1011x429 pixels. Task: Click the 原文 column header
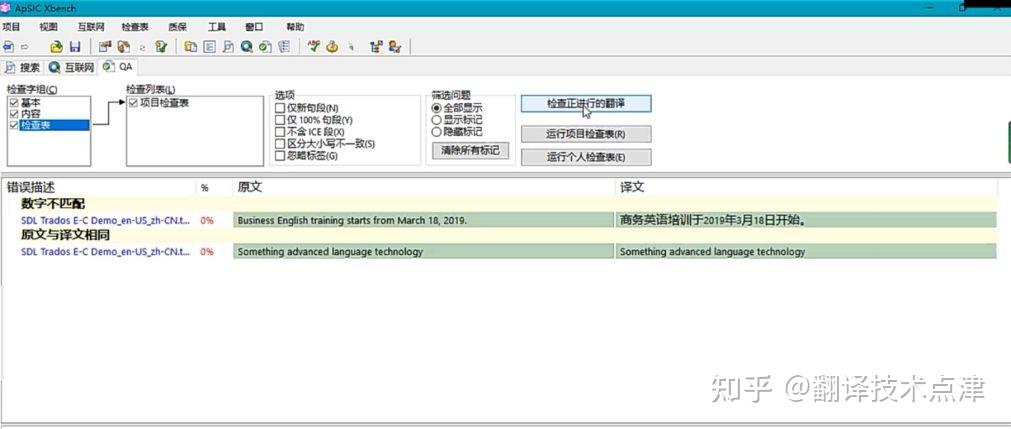[423, 187]
